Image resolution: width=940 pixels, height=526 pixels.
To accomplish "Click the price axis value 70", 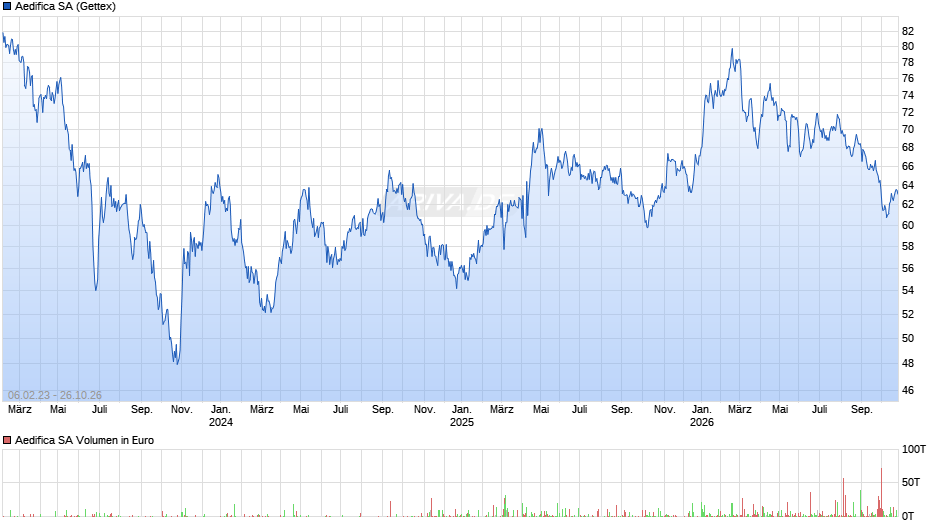I will [x=908, y=130].
